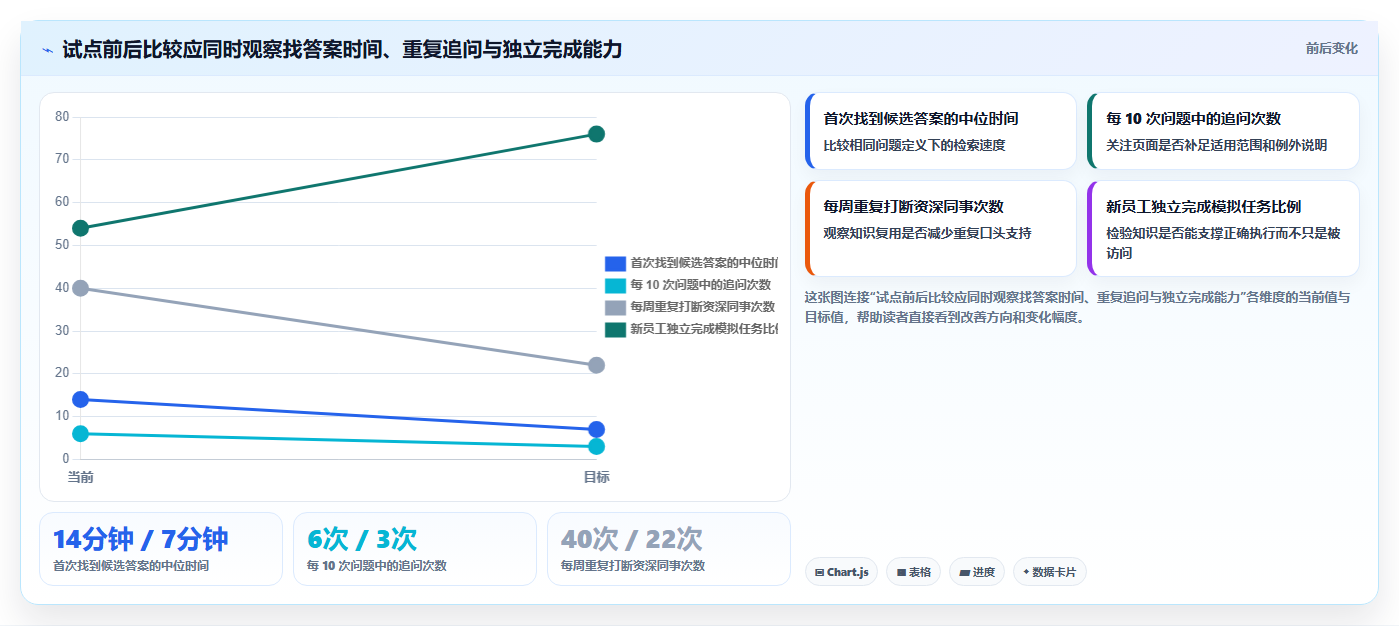Click the panel title 试点前后比较应同时观察
Viewport: 1399px width, 626px height.
click(342, 49)
